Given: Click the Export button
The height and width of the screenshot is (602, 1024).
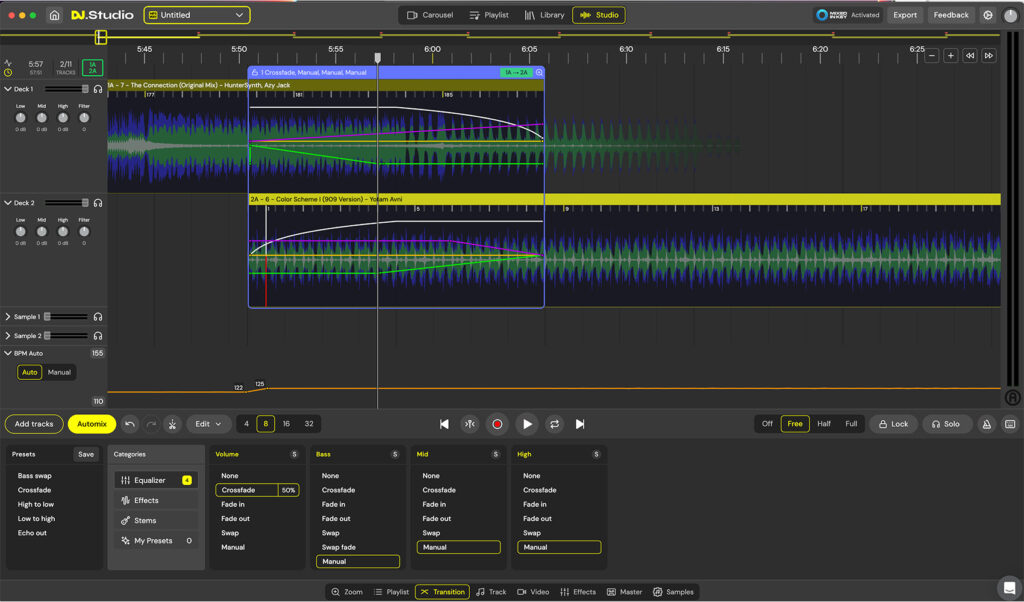Looking at the screenshot, I should coord(904,14).
